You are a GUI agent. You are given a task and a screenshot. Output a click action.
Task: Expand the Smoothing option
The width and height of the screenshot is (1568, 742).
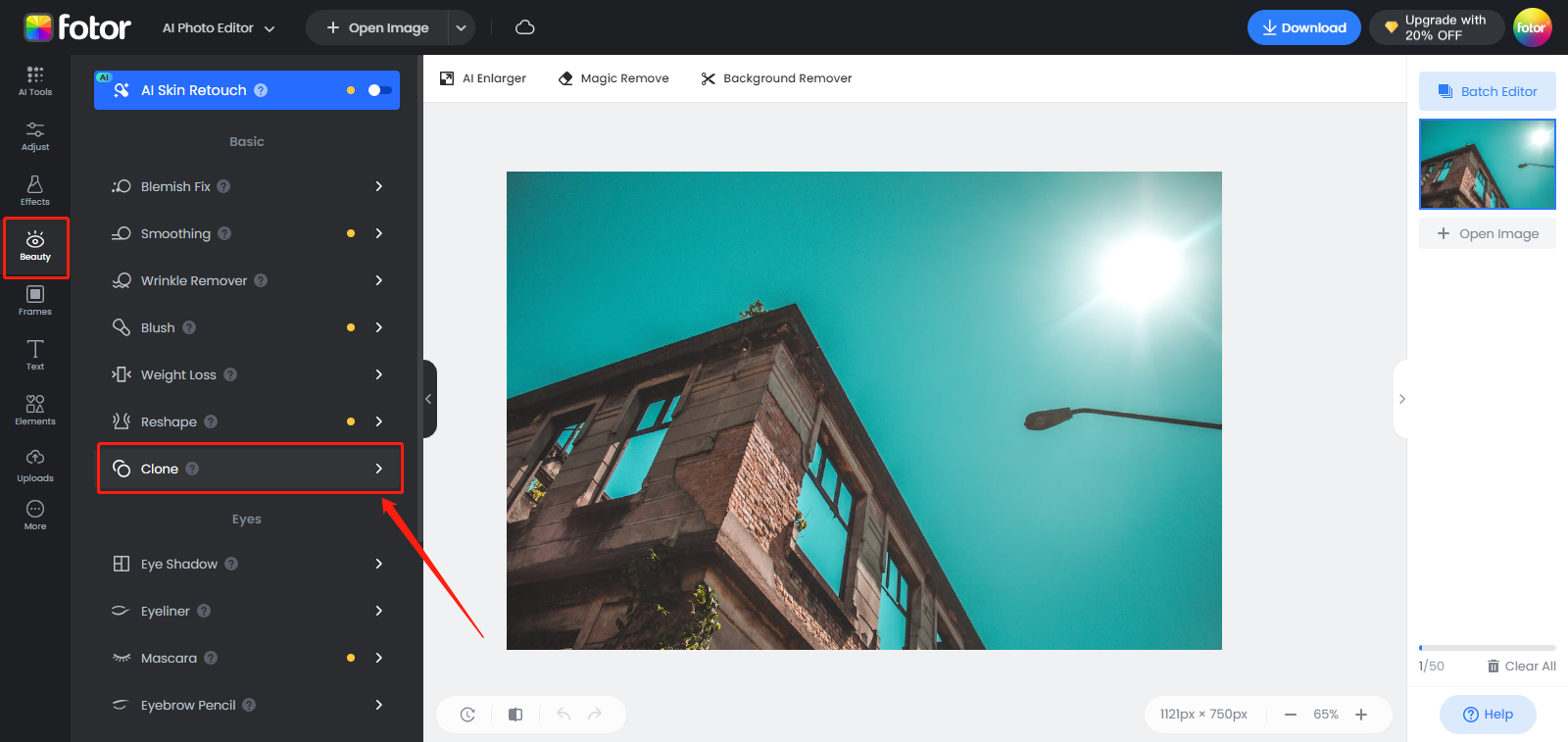click(379, 233)
